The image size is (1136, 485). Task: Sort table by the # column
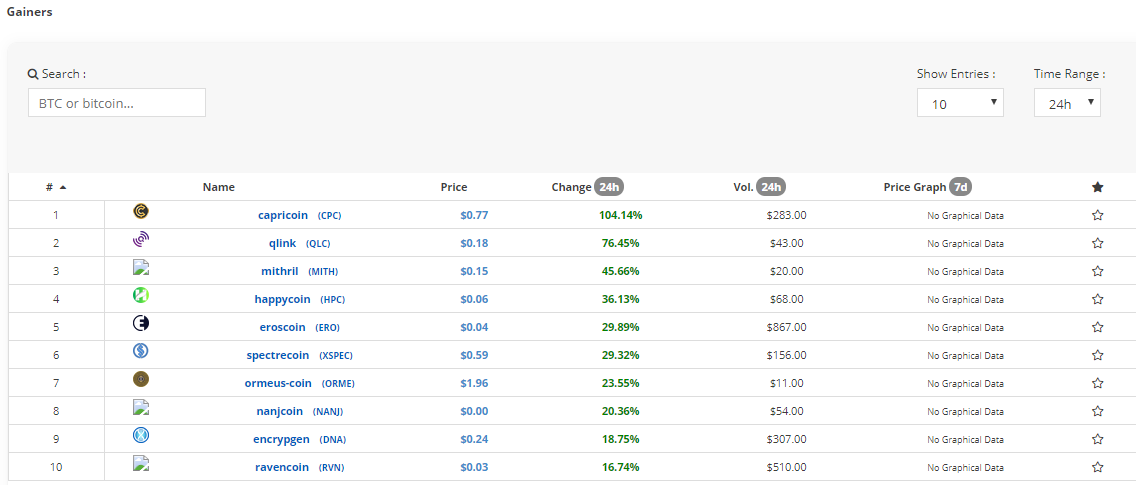[56, 187]
